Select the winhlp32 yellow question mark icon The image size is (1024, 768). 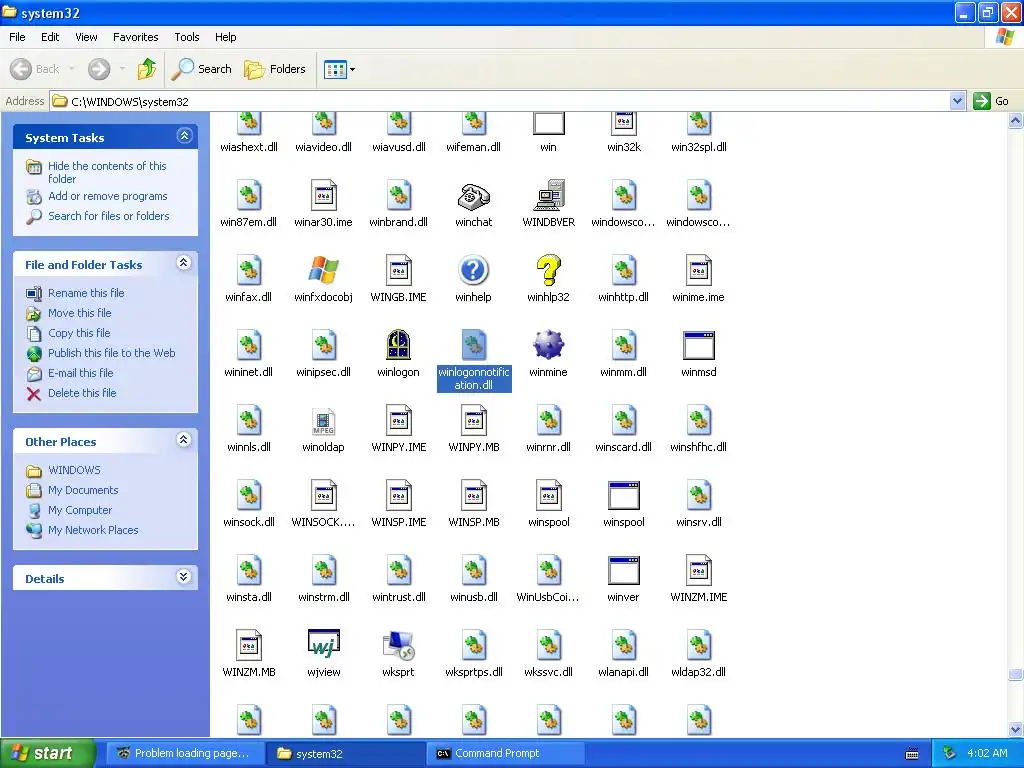[x=549, y=270]
